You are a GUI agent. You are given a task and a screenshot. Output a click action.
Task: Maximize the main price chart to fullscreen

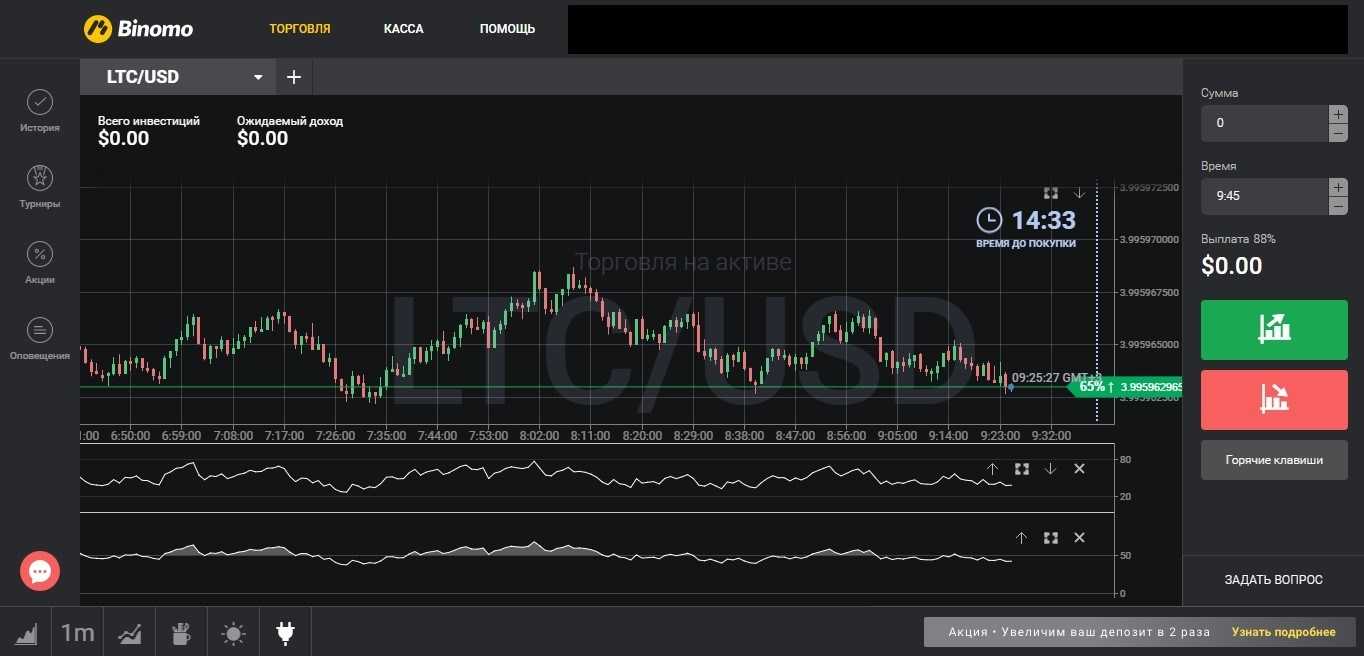(x=1050, y=193)
